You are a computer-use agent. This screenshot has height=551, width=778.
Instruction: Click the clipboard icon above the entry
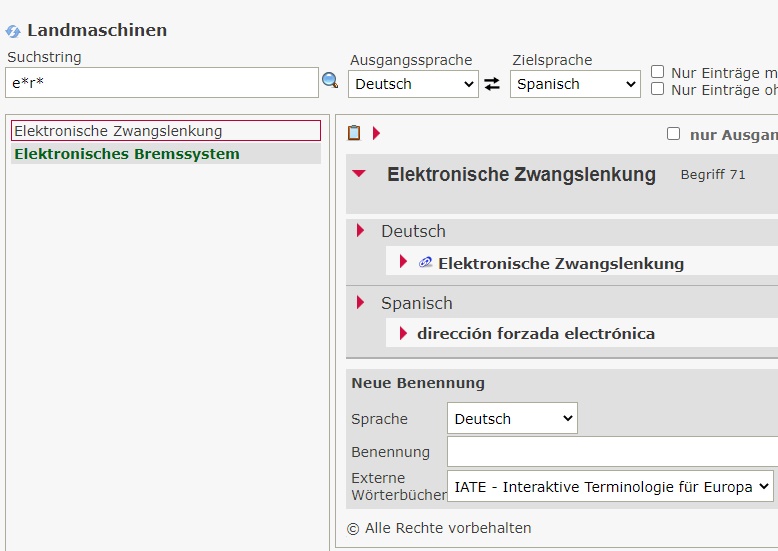[x=354, y=133]
